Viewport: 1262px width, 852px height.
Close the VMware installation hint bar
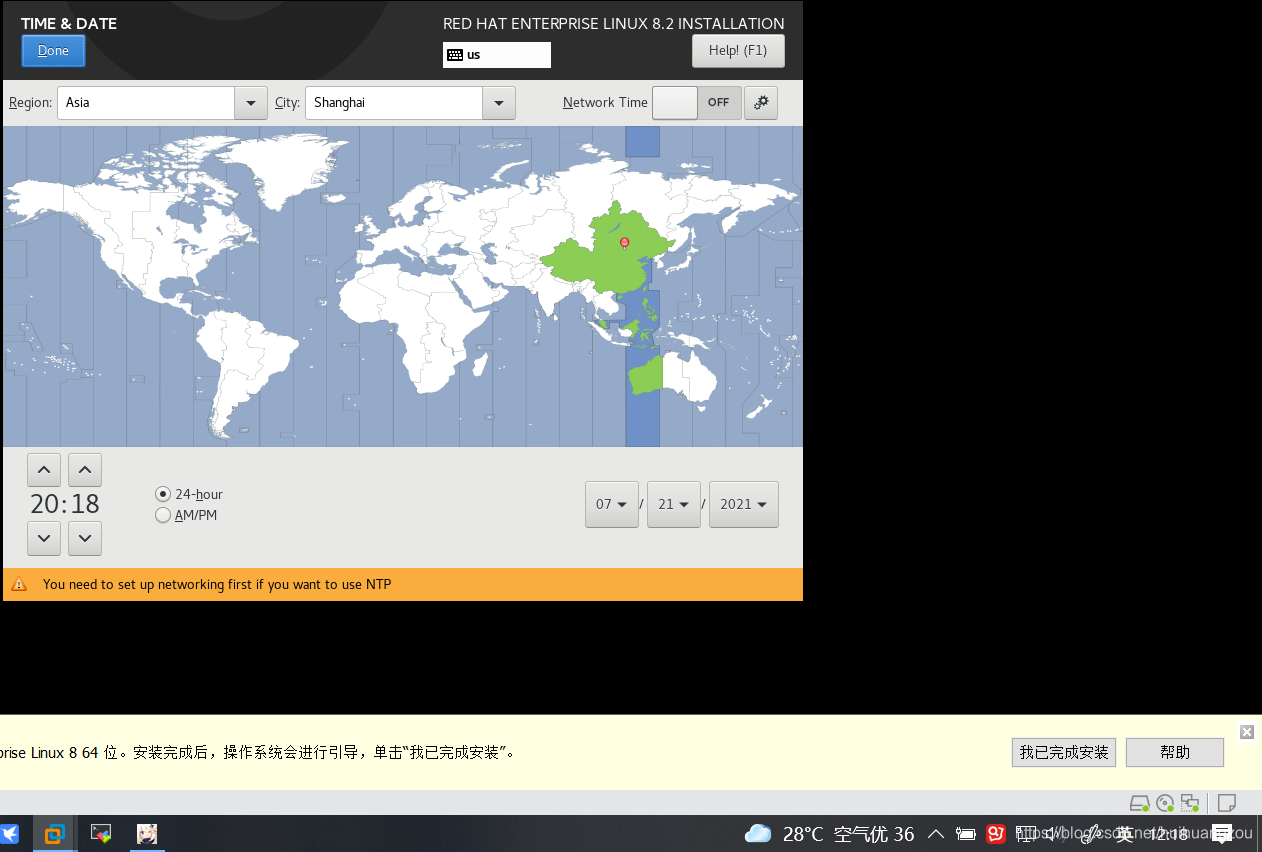pyautogui.click(x=1247, y=732)
